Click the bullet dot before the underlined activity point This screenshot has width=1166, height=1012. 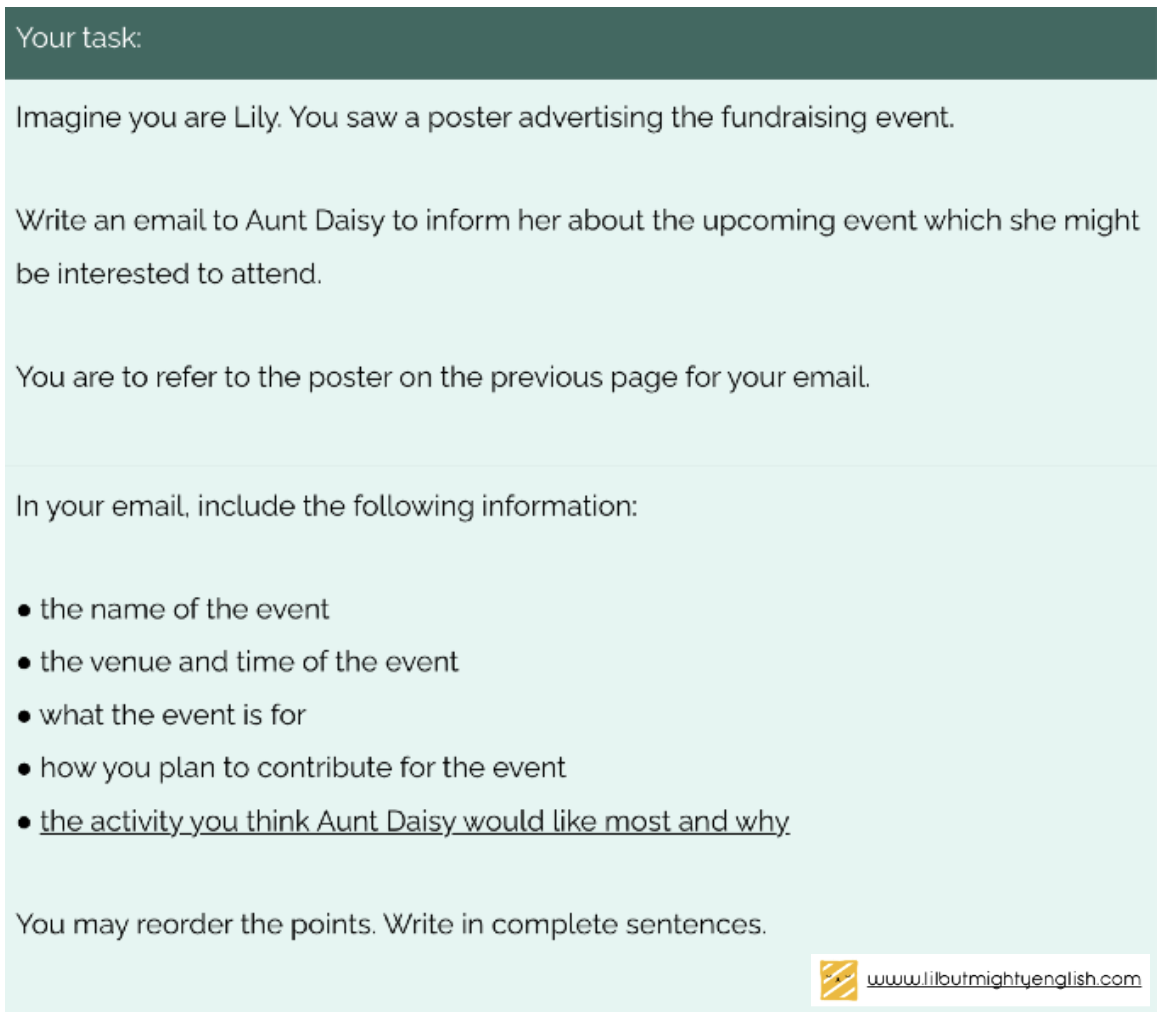(25, 823)
